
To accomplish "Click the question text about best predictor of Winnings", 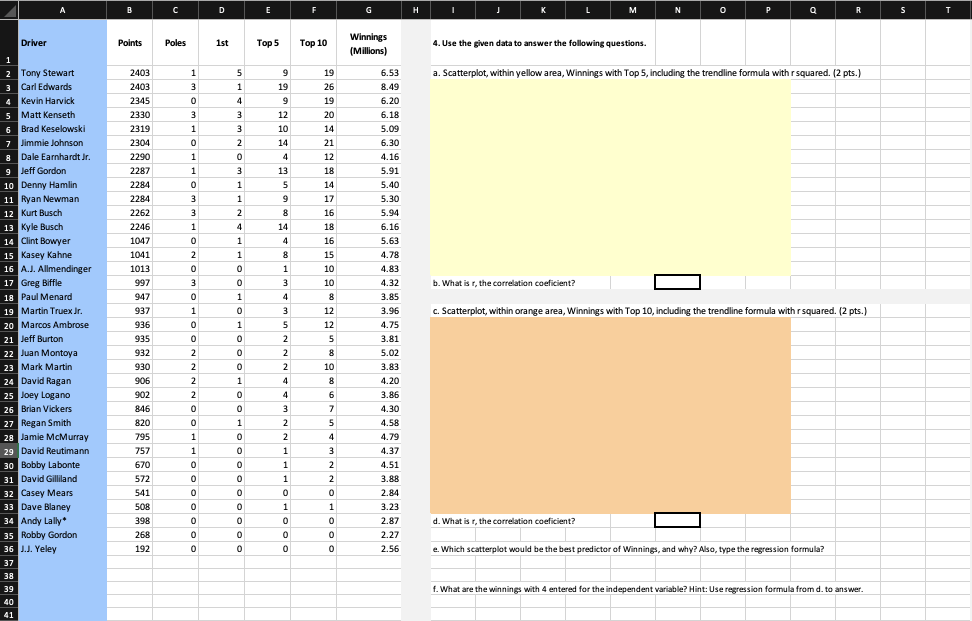I will point(600,548).
